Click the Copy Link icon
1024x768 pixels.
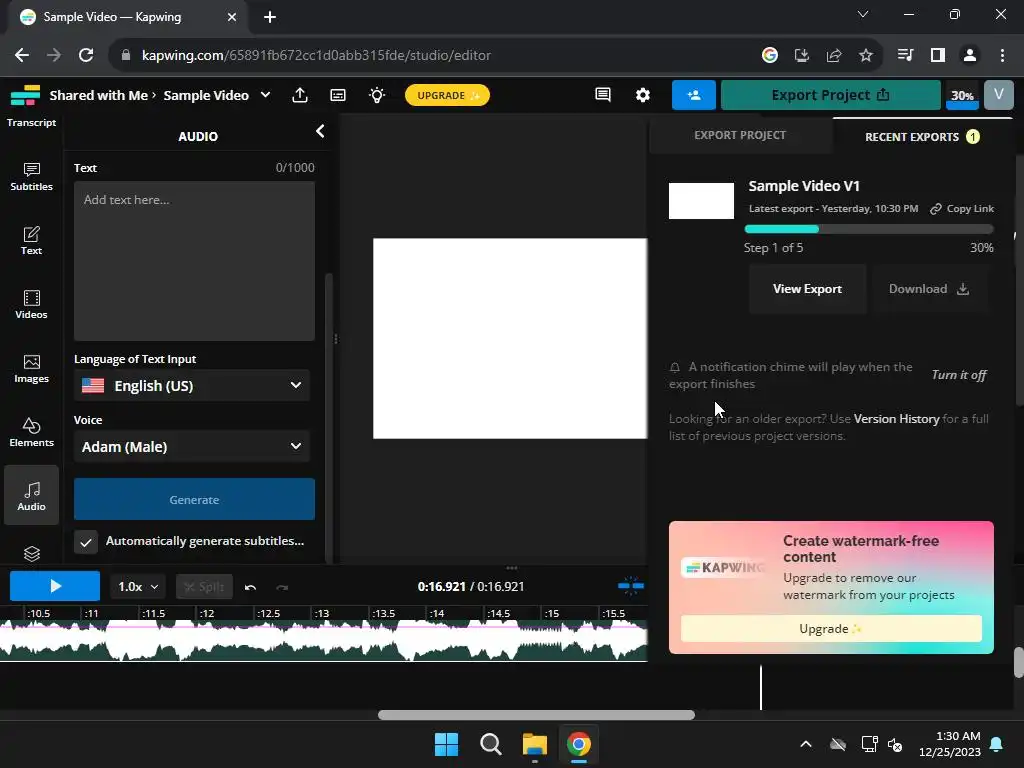tap(936, 208)
